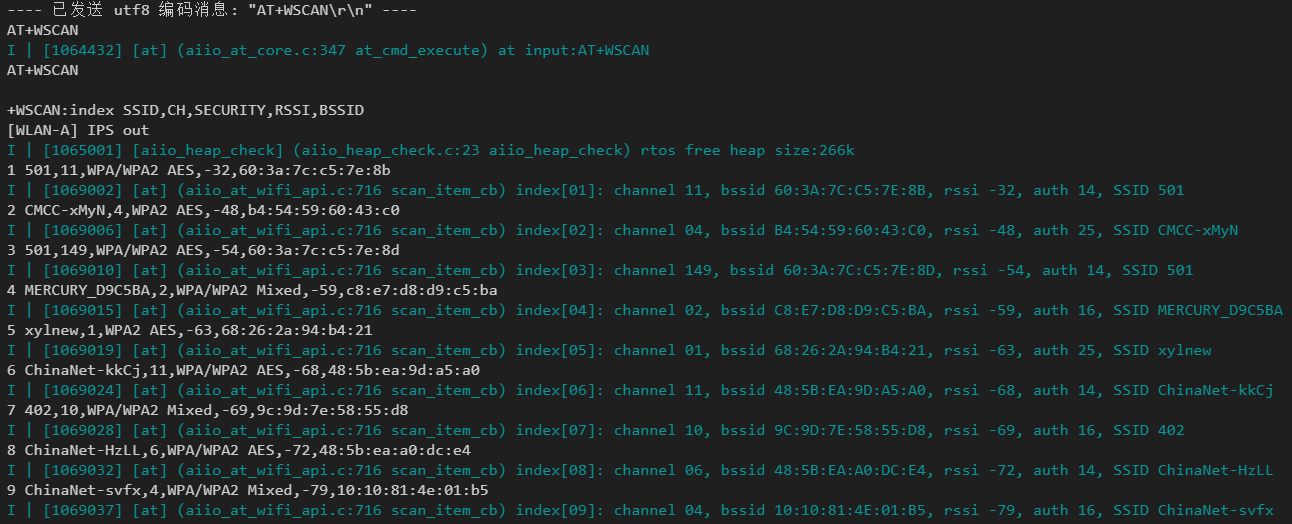Click result row '5 xylnew,1,WPA2 AES'
This screenshot has height=524, width=1292.
189,330
